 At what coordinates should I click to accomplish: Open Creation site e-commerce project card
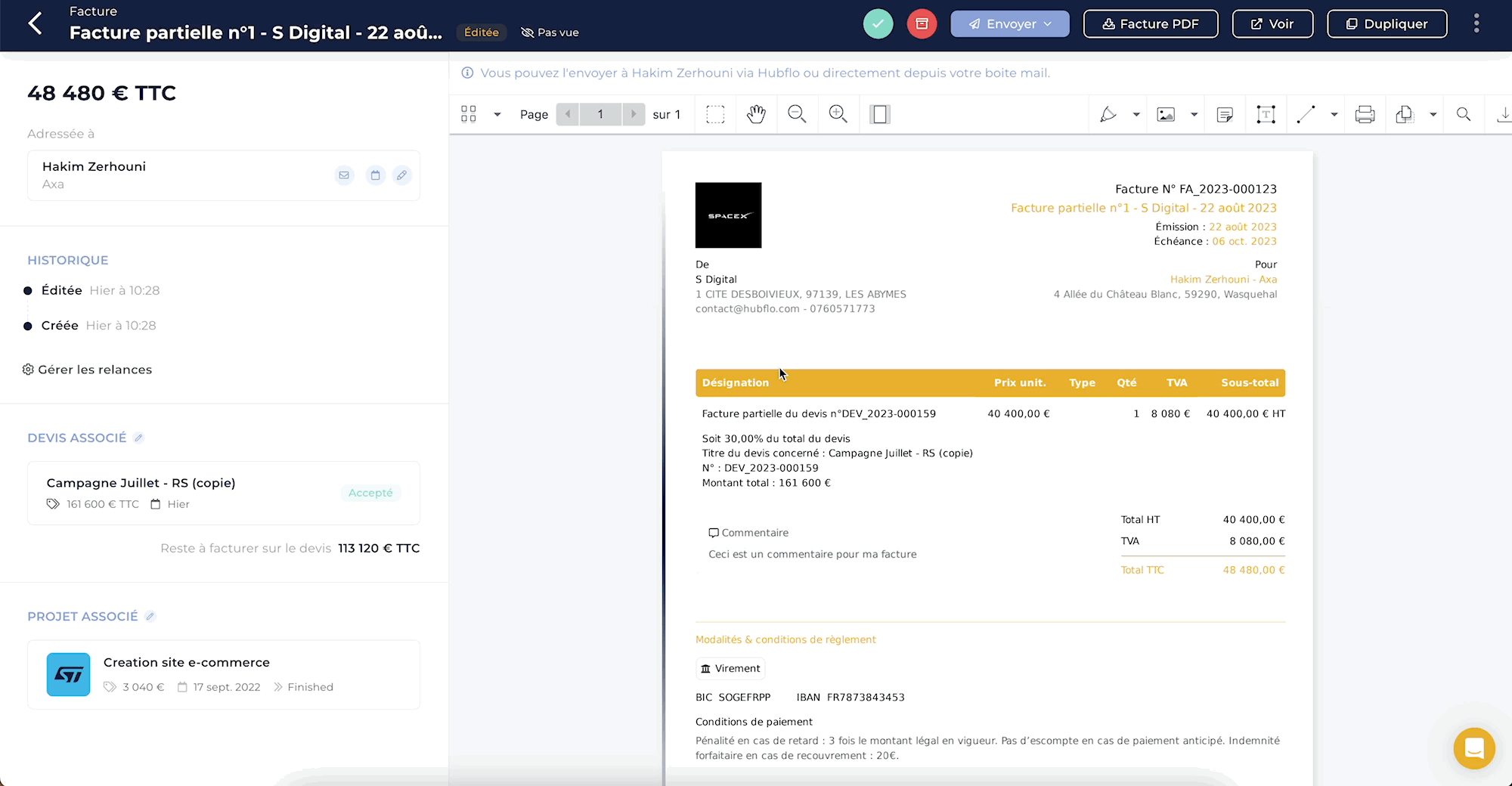click(224, 674)
